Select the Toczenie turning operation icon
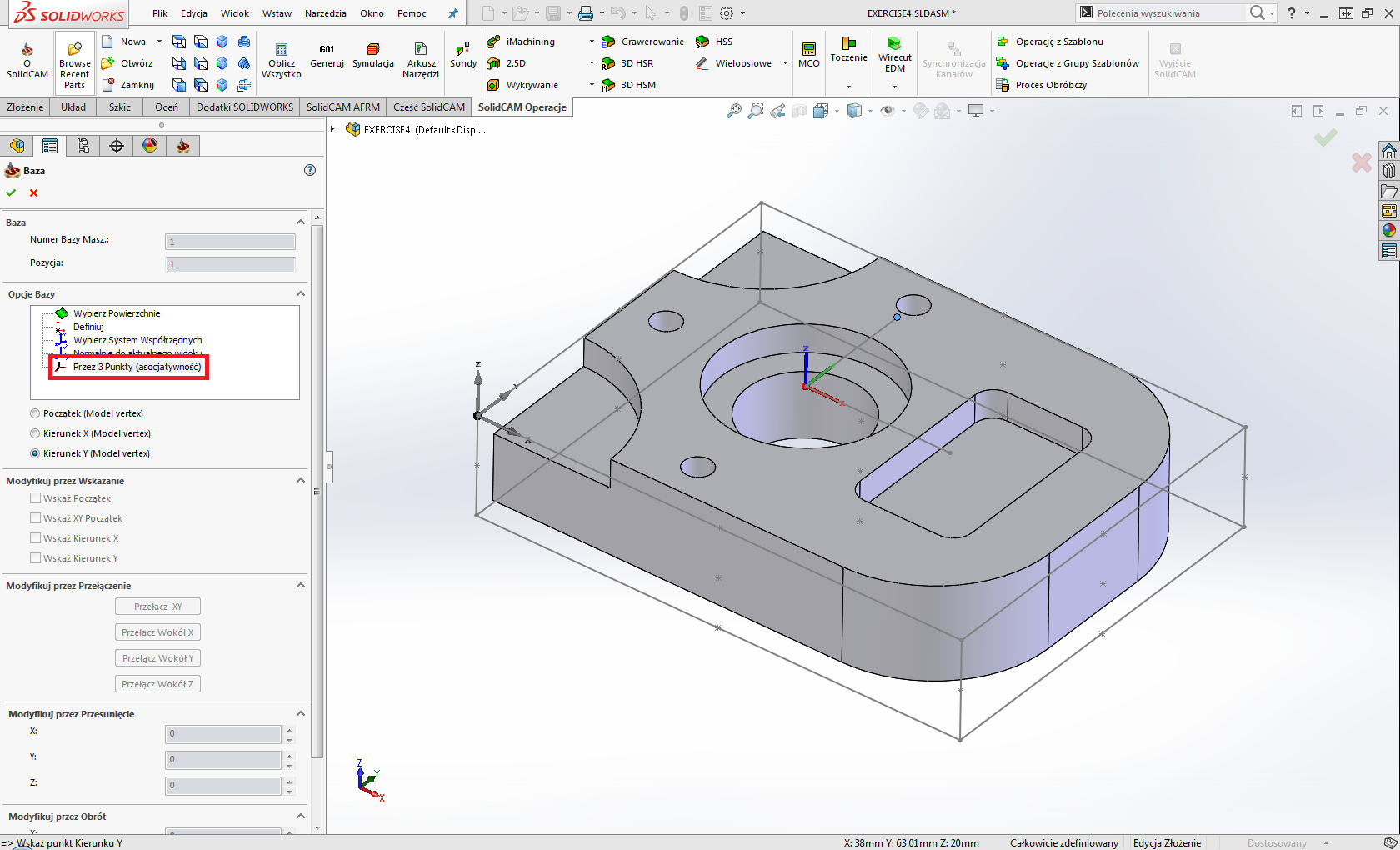This screenshot has height=850, width=1400. (848, 48)
